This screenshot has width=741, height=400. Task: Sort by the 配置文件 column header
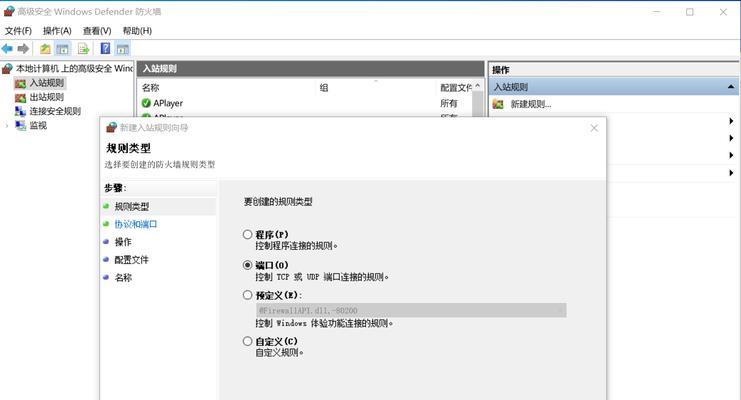pos(455,87)
